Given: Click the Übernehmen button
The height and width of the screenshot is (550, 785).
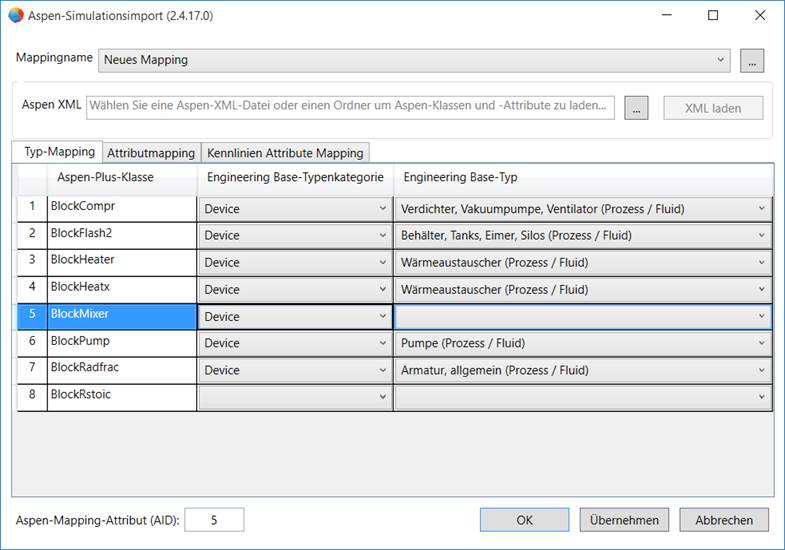Looking at the screenshot, I should click(x=624, y=520).
